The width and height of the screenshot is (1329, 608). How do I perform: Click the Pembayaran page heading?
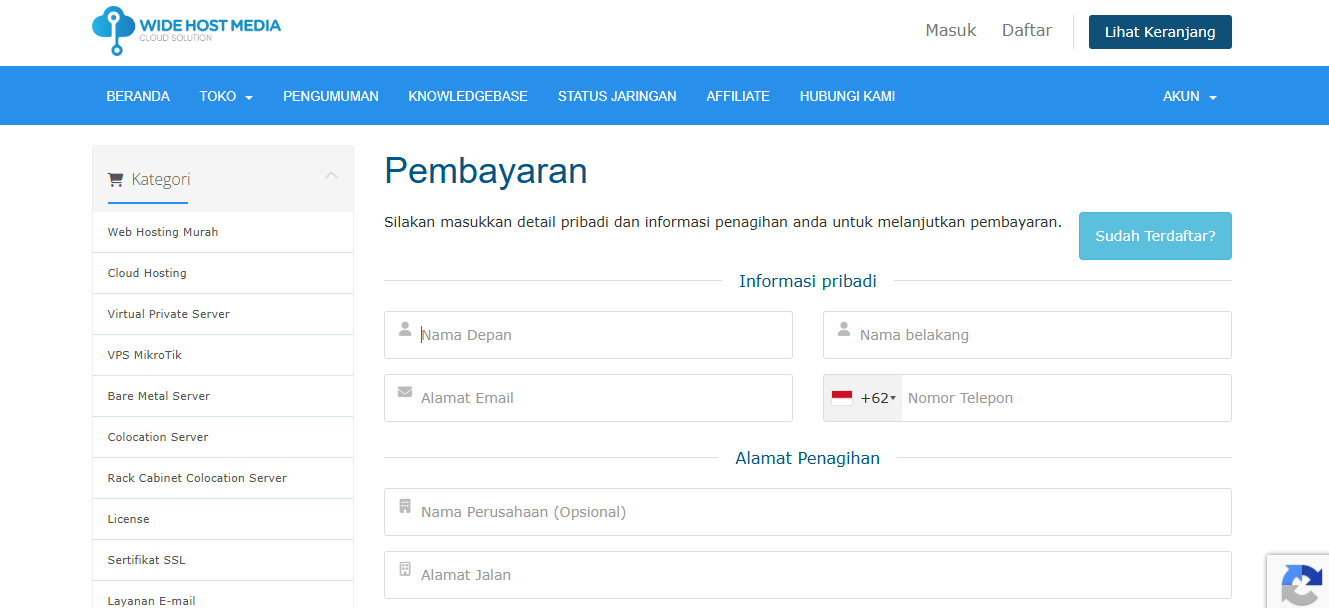click(x=486, y=172)
